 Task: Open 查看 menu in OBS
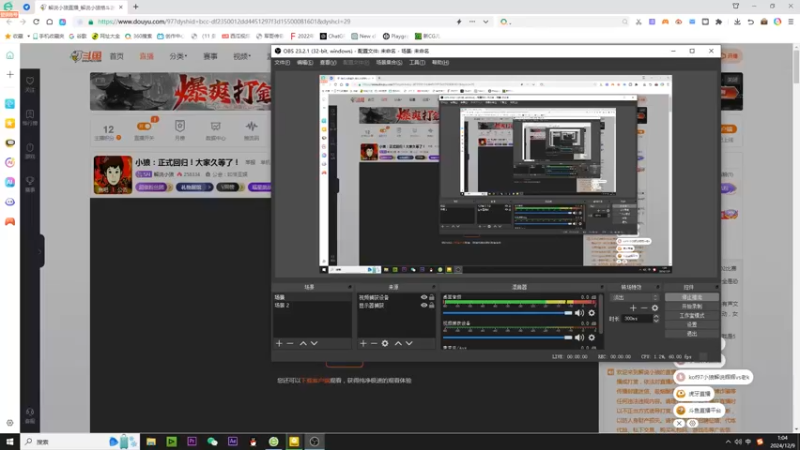[x=328, y=62]
